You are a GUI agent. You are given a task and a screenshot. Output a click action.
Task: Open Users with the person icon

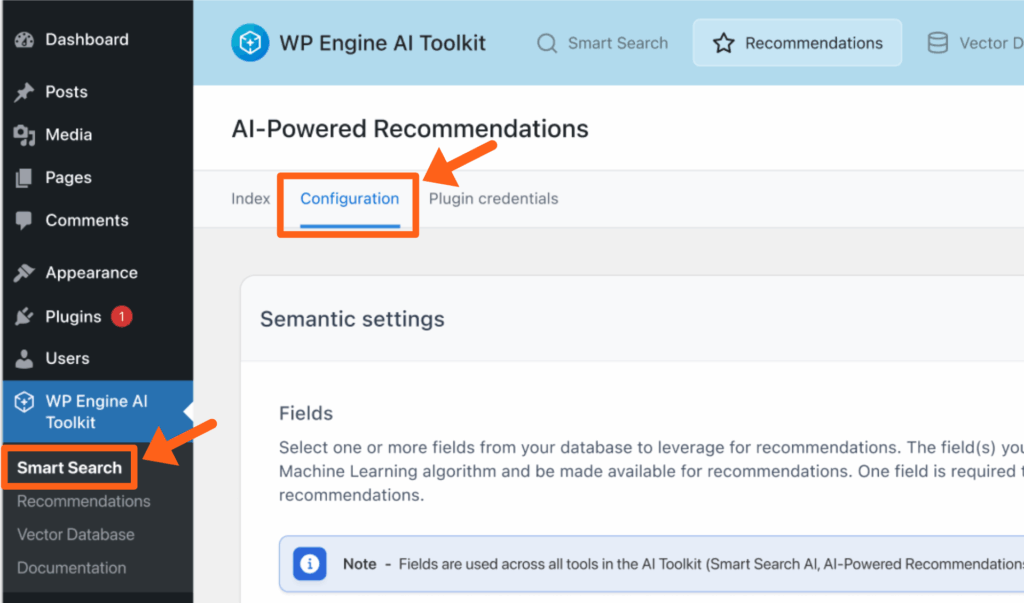[x=22, y=358]
